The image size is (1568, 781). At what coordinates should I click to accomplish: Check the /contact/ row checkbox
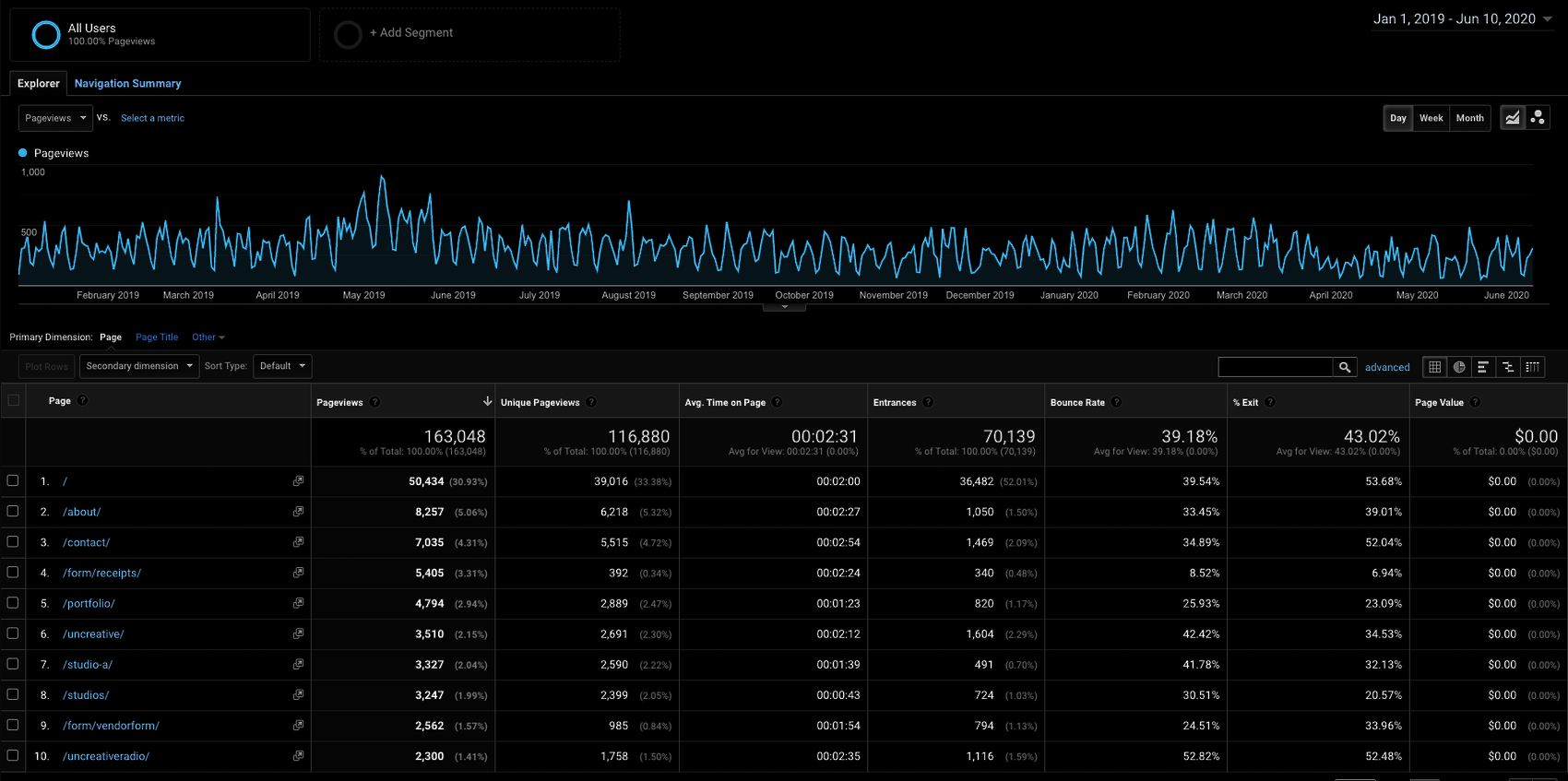[13, 541]
